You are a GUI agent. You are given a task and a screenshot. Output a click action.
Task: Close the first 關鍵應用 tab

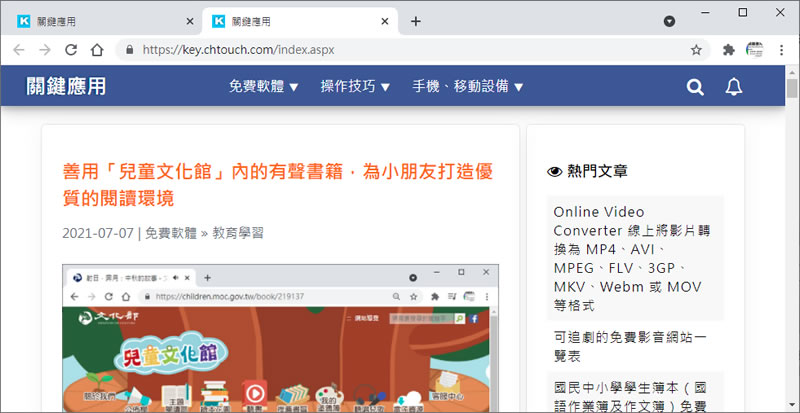coord(190,21)
